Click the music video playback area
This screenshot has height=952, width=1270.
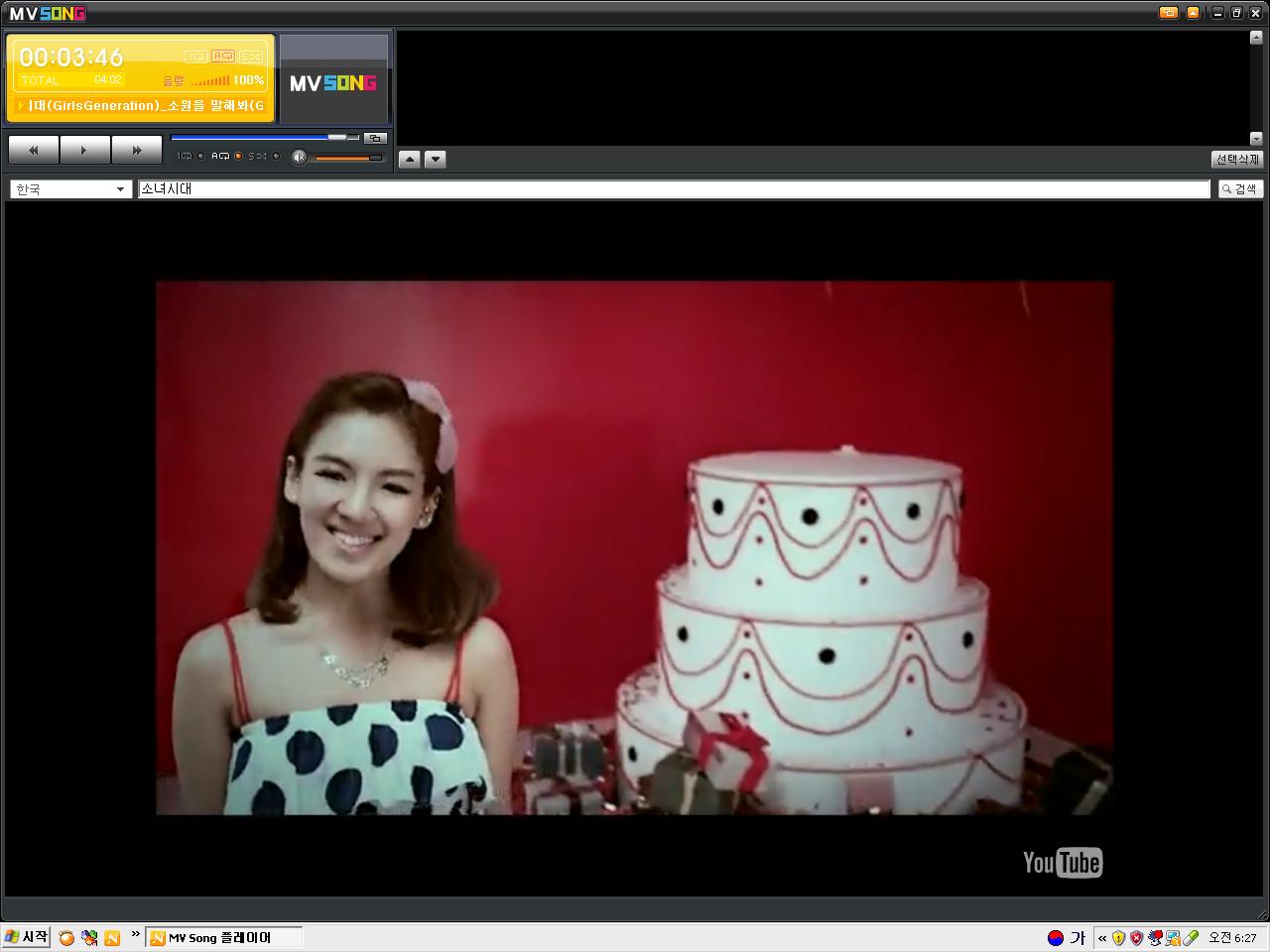(x=635, y=547)
